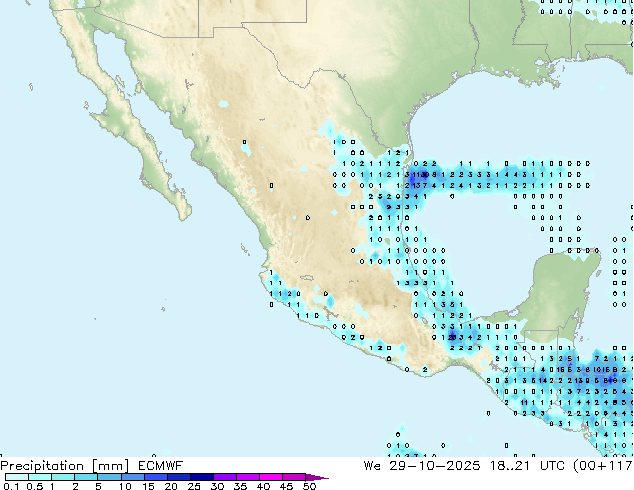The width and height of the screenshot is (634, 490).
Task: Click the legend tick label "15"
Action: pos(148,486)
